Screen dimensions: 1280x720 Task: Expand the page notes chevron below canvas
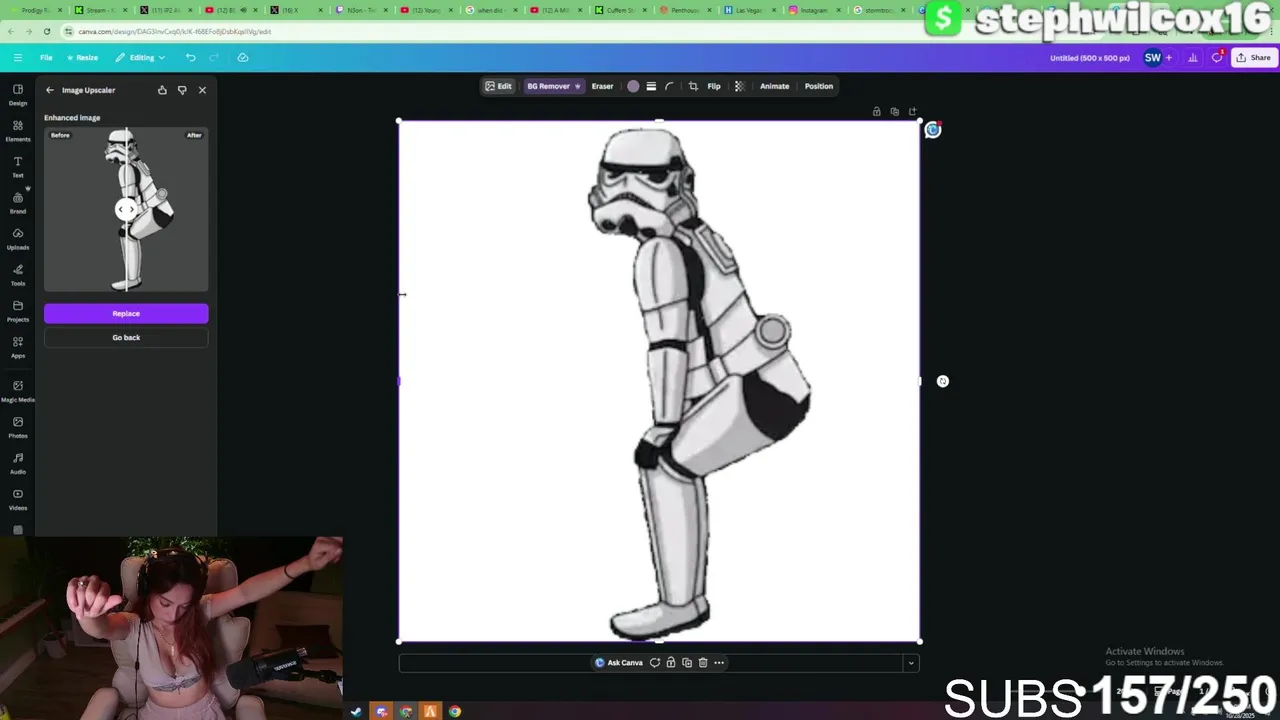click(x=910, y=663)
